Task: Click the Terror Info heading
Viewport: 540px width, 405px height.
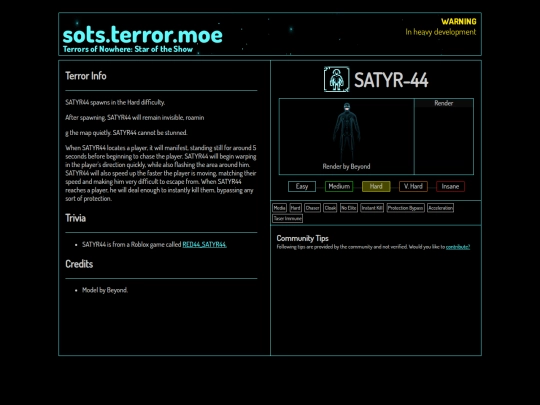Action: 86,76
